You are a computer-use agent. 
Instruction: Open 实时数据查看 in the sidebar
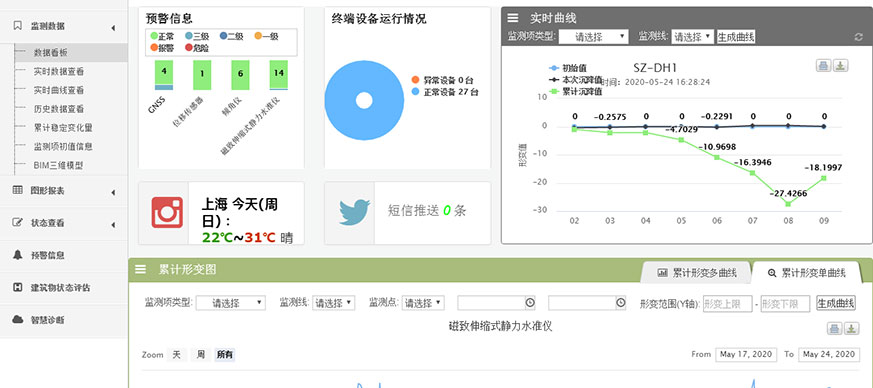[x=59, y=72]
